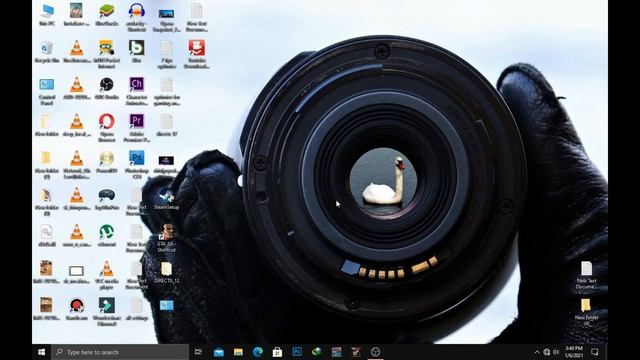
Task: Open Youtube Broadcast red shortcut icon
Action: [196, 54]
